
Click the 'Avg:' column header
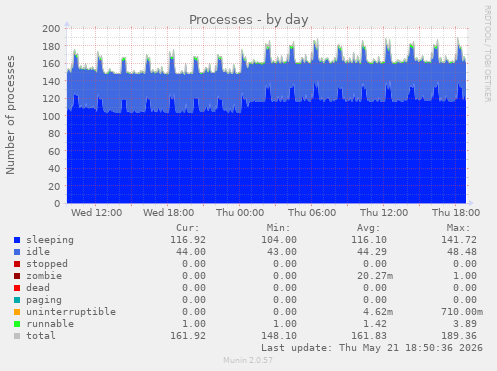368,228
